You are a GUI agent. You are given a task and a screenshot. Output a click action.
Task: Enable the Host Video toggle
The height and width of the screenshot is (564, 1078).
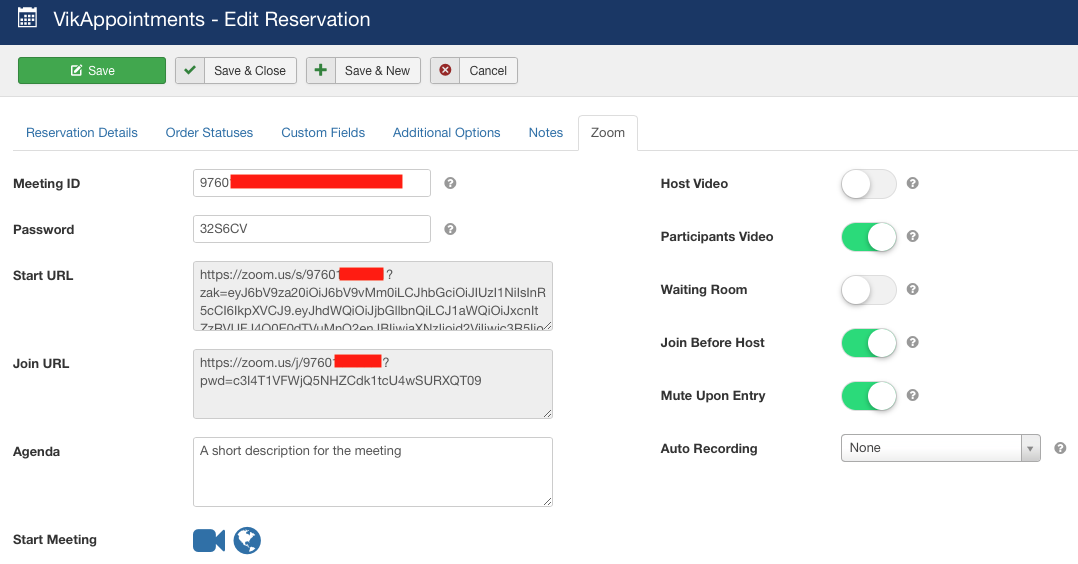click(x=869, y=184)
